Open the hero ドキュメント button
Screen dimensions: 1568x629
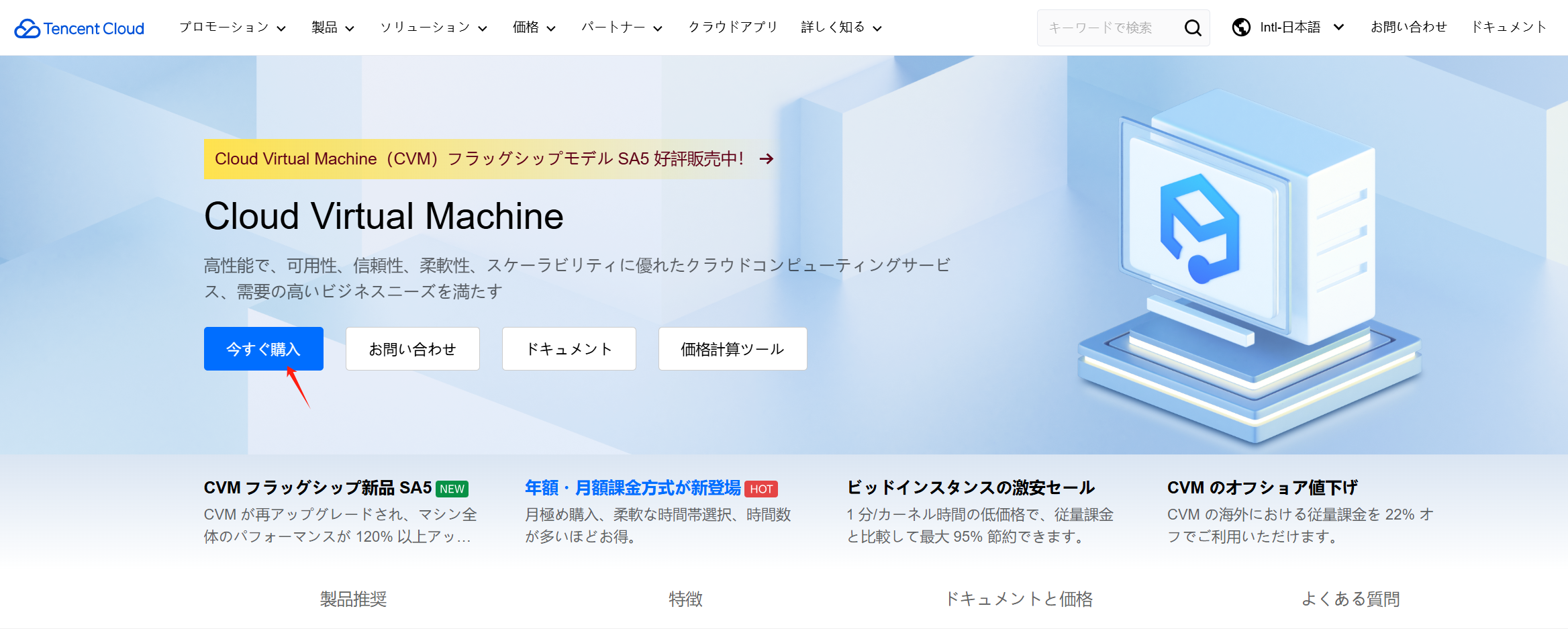pos(569,349)
